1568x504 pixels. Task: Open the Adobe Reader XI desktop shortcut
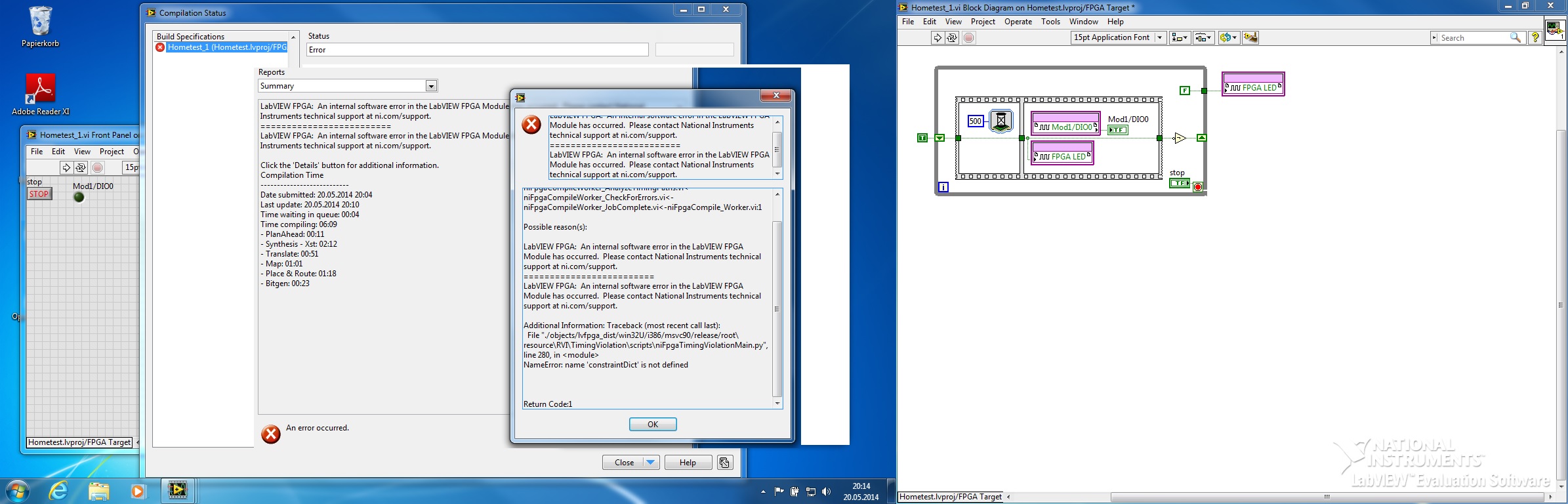pyautogui.click(x=40, y=94)
